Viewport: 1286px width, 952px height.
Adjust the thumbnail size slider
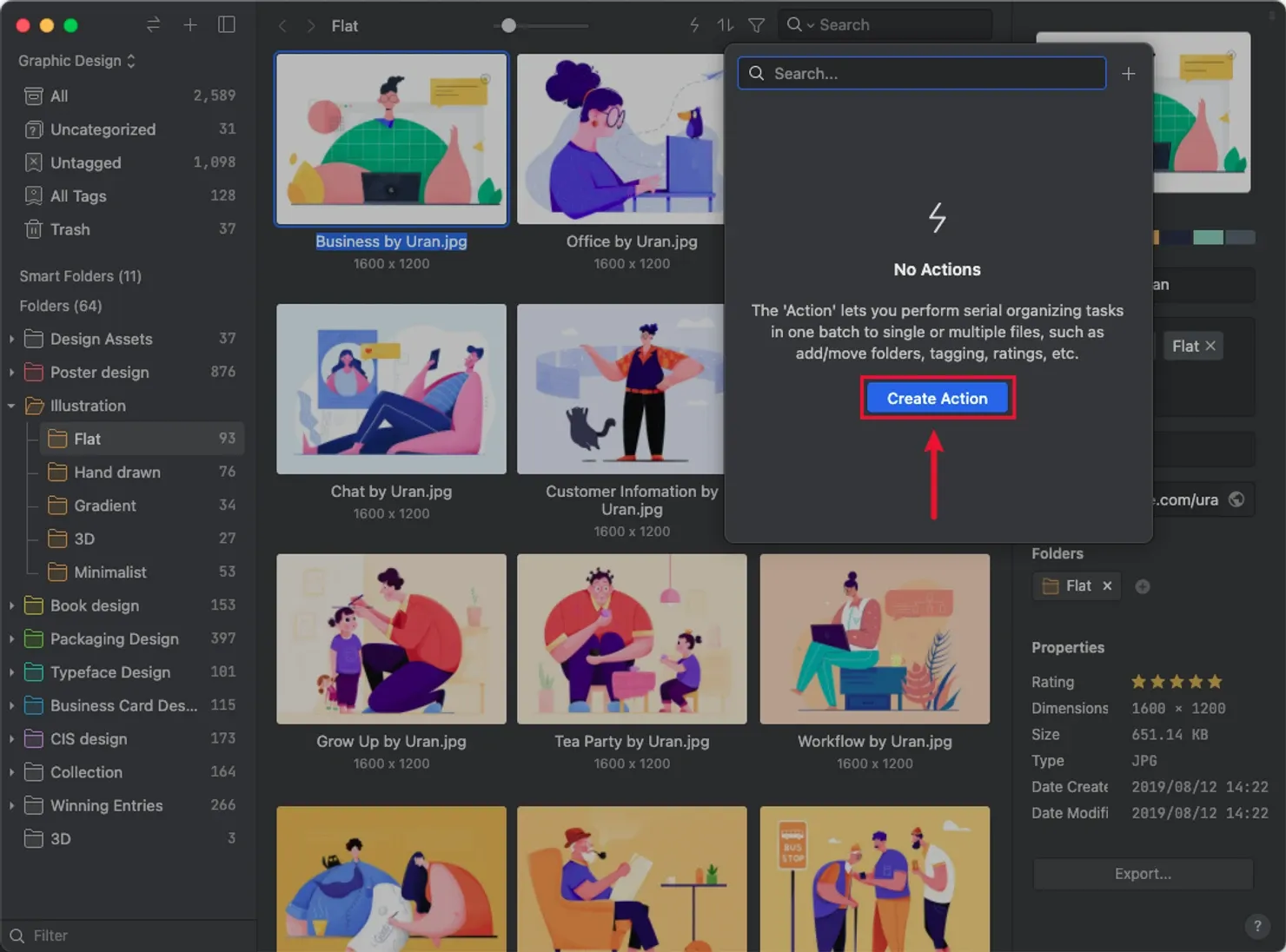(x=509, y=26)
